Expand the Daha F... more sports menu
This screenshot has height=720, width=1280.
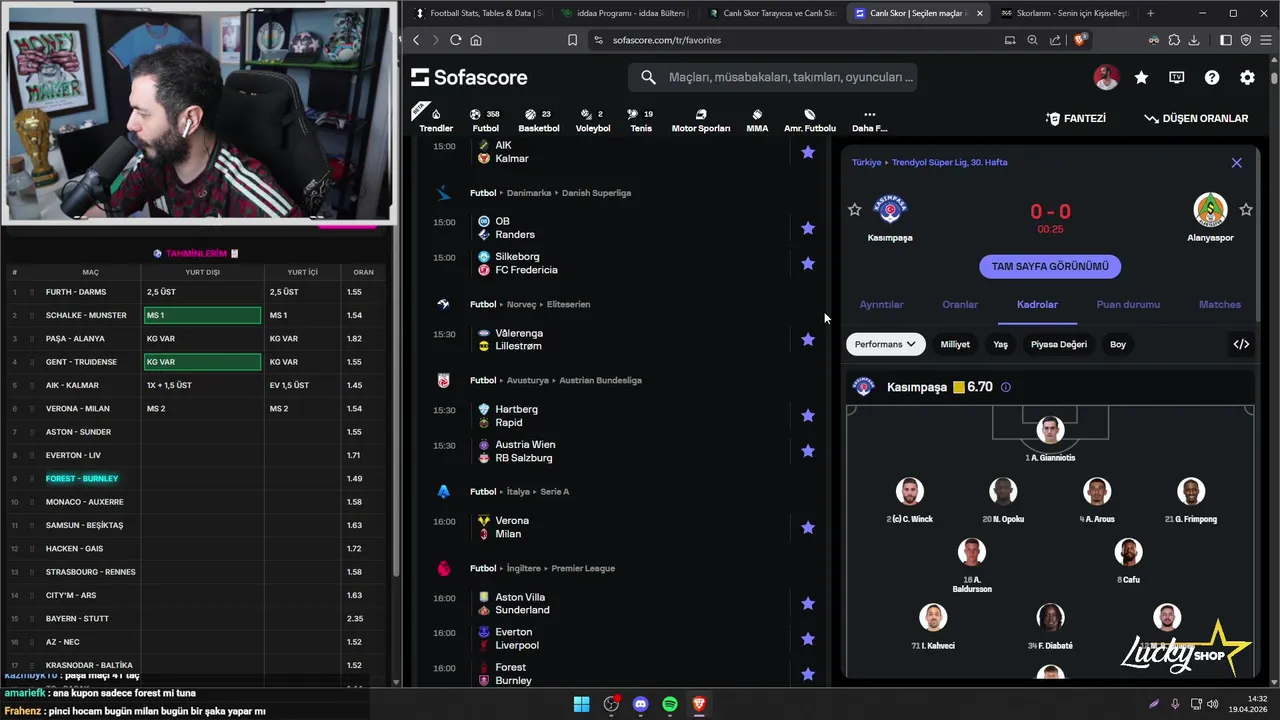tap(869, 120)
